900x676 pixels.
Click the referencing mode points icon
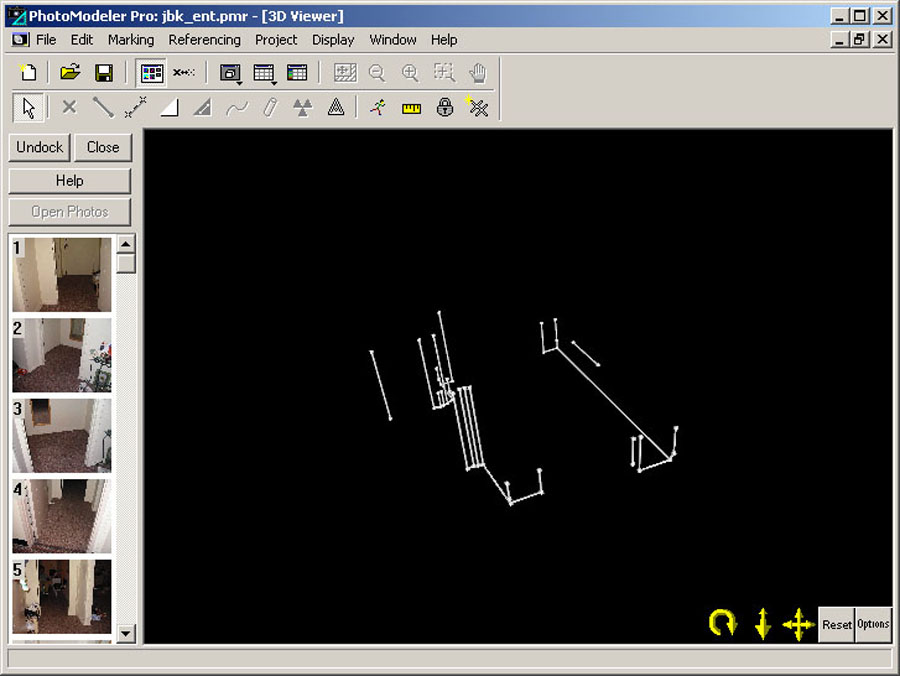(184, 72)
